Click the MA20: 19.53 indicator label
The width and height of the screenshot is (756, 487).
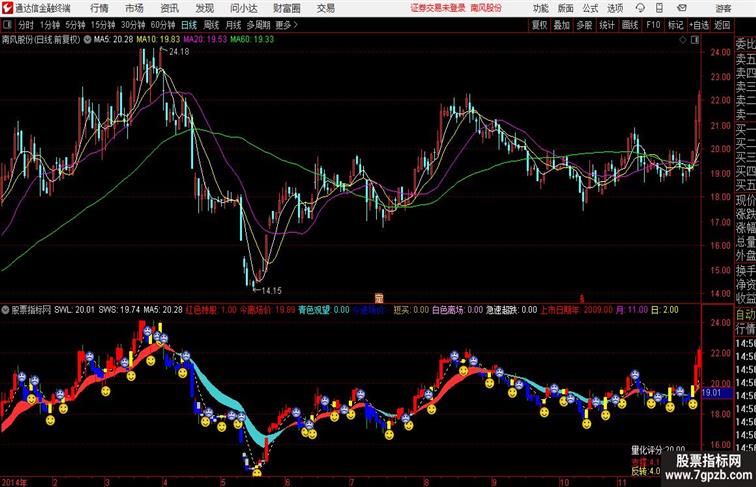[x=204, y=40]
